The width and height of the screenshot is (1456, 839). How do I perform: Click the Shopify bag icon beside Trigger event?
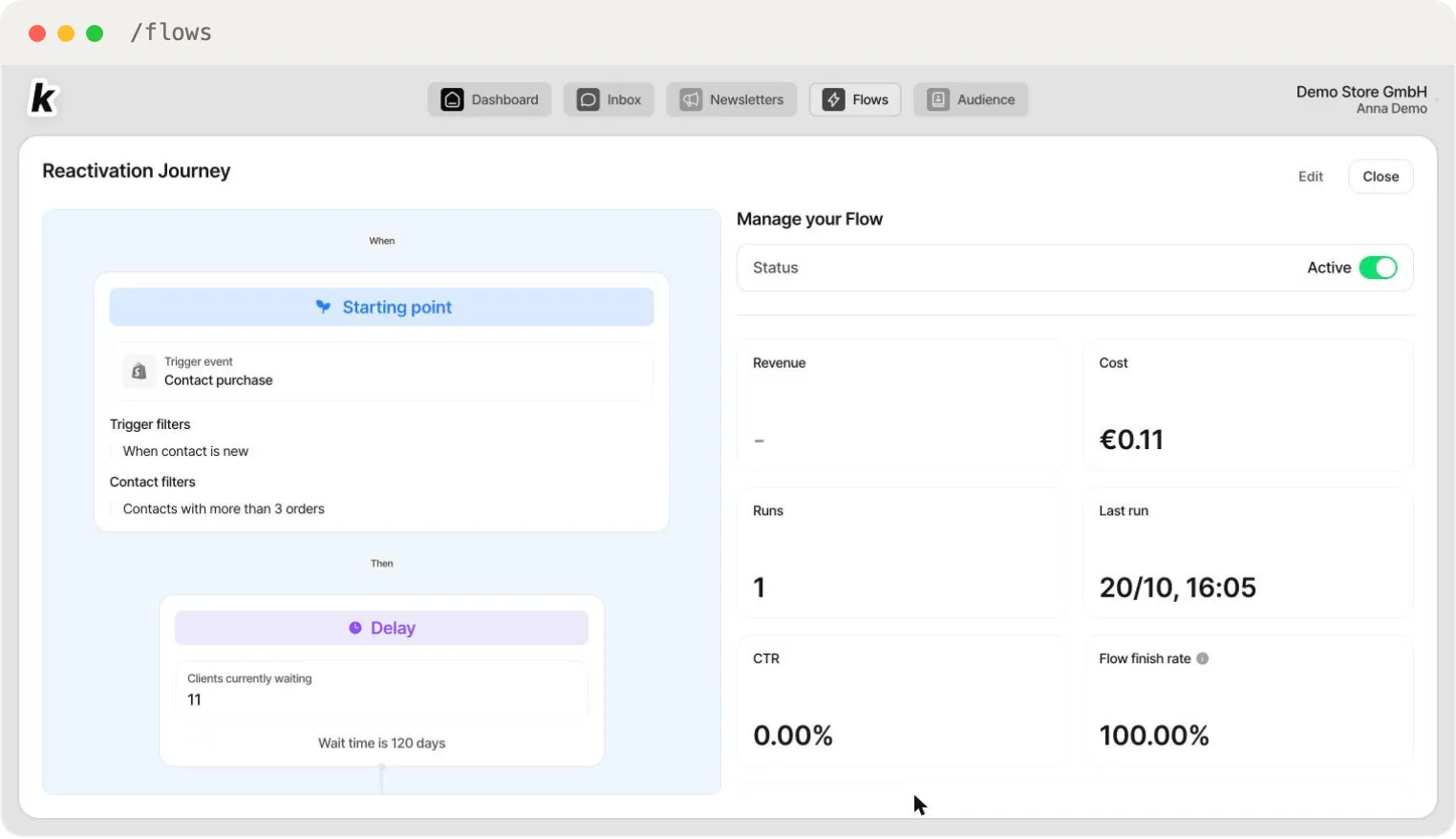139,371
